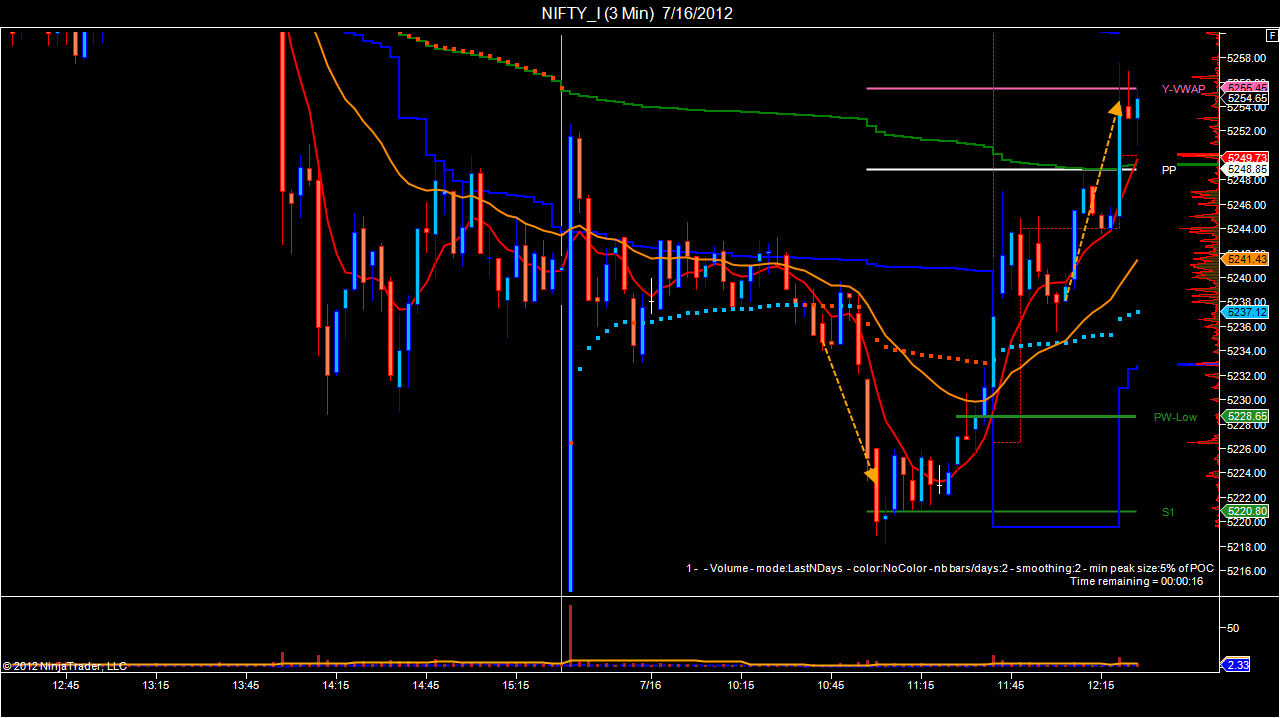1280x718 pixels.
Task: Click the F button in chart corner
Action: (x=1272, y=35)
